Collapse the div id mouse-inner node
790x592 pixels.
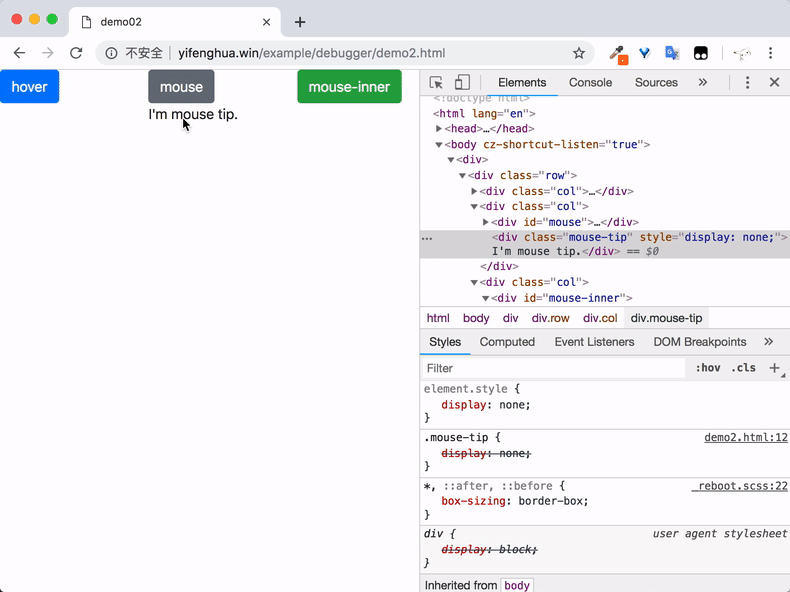(486, 298)
